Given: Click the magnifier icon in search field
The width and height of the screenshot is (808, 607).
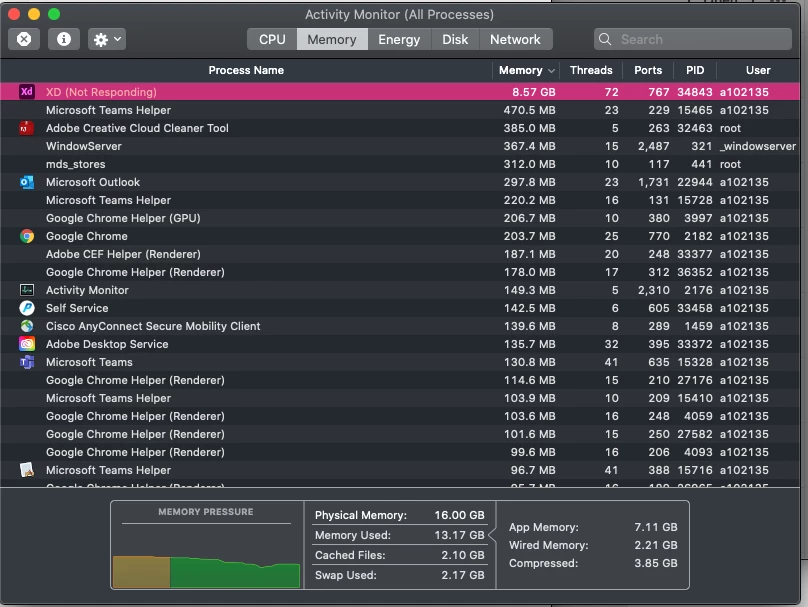Looking at the screenshot, I should tap(605, 39).
